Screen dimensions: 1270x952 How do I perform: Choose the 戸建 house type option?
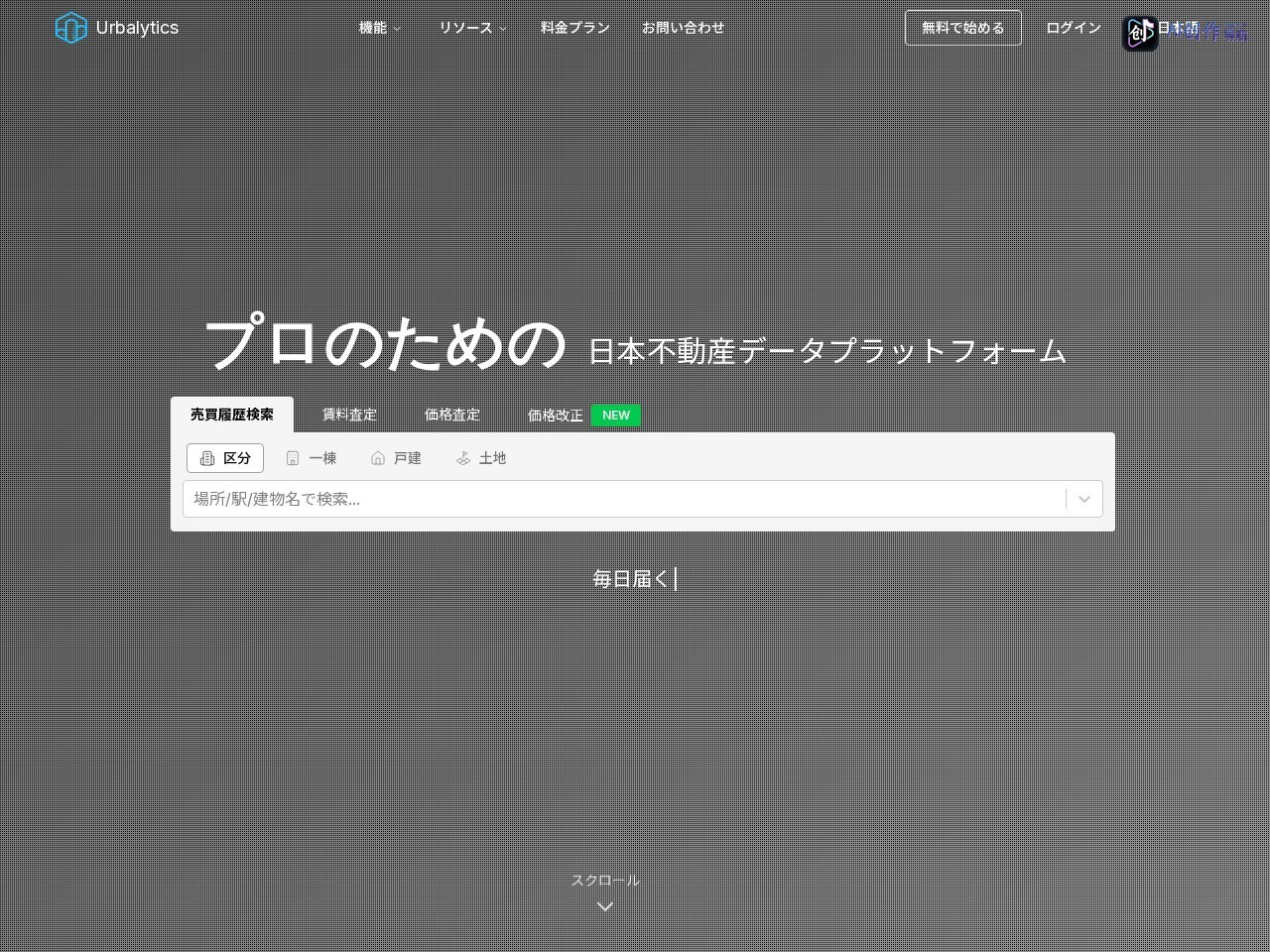click(x=396, y=458)
